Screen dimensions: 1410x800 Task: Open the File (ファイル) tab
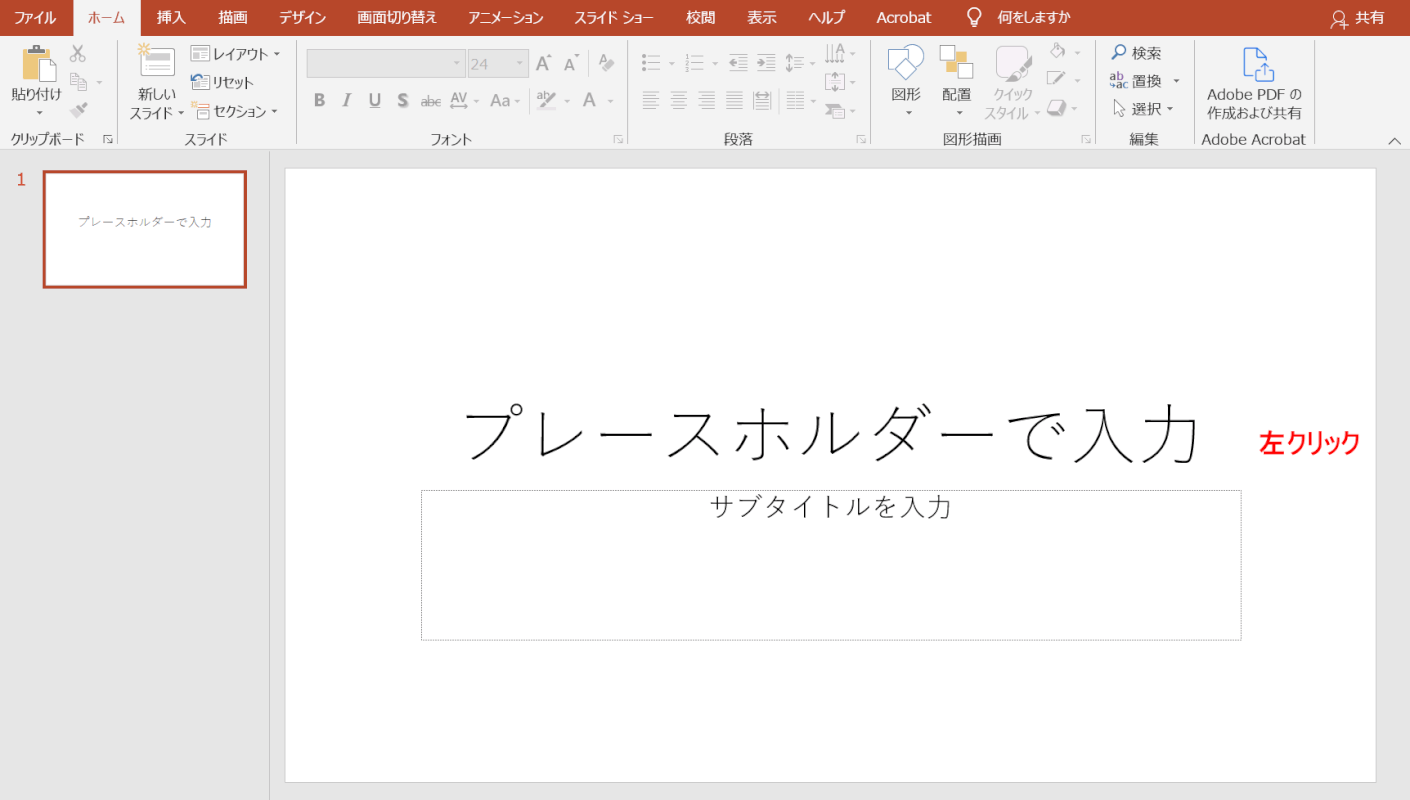coord(35,17)
